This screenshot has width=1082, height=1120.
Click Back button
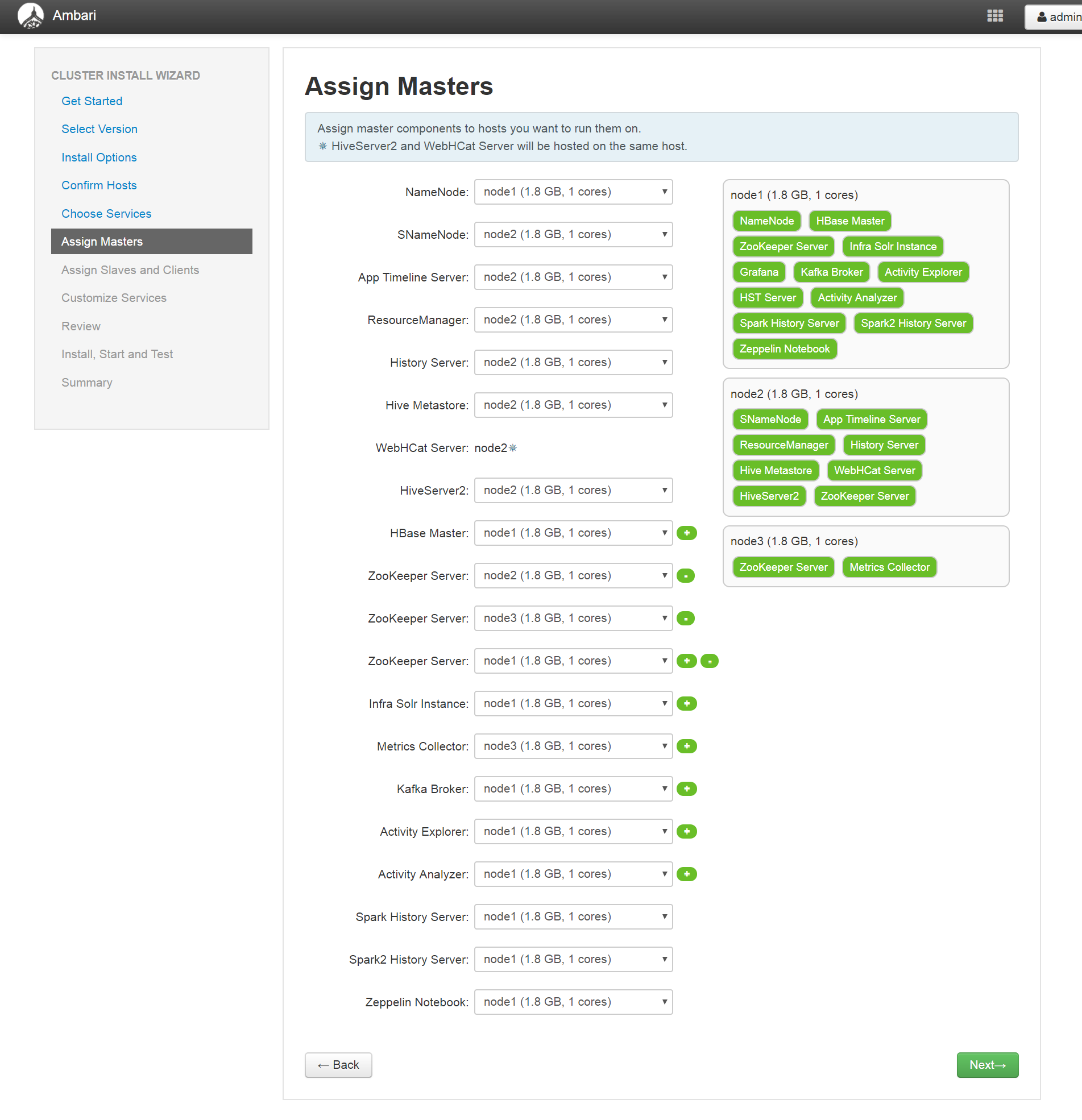pyautogui.click(x=338, y=1065)
